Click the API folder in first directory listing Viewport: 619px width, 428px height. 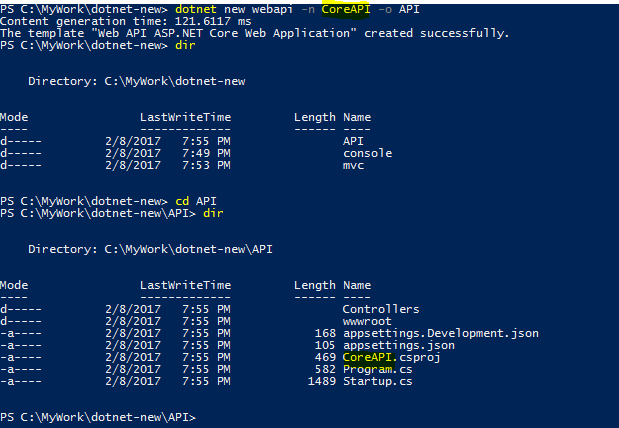point(354,141)
